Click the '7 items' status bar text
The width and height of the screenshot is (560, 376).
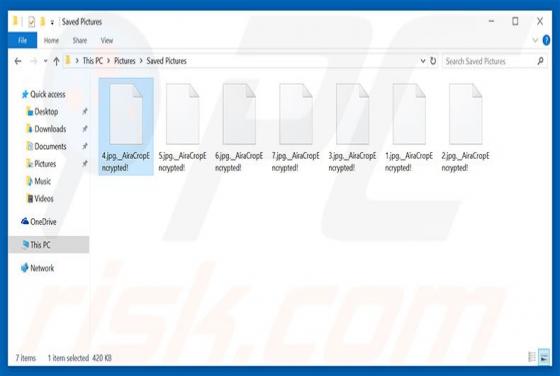coord(26,358)
